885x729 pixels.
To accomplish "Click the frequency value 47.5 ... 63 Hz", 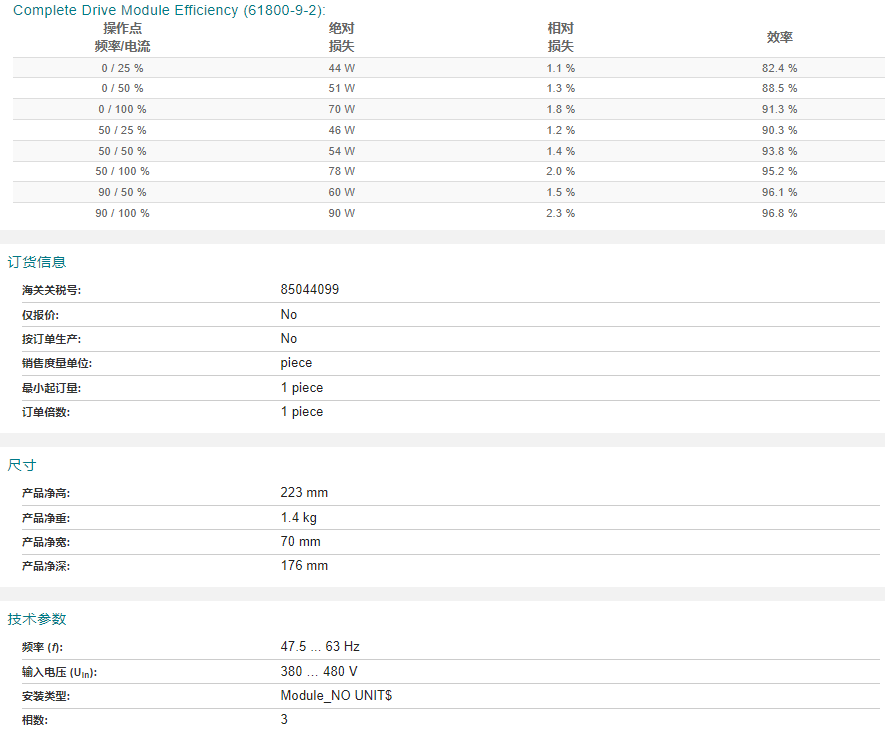I will coord(320,647).
